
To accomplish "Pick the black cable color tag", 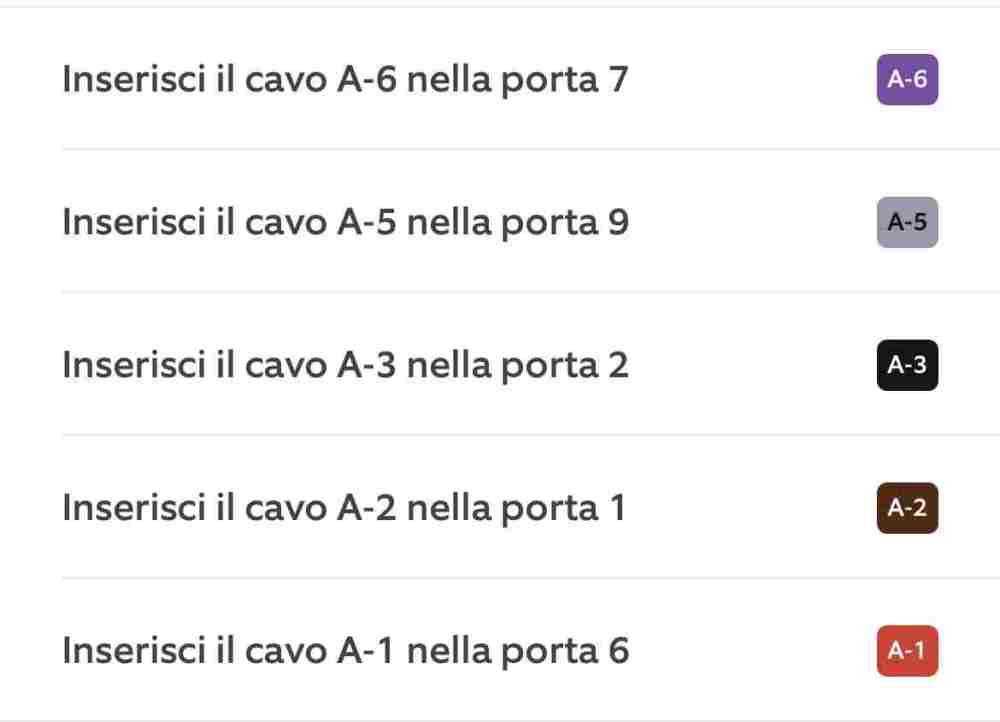I will pos(907,366).
